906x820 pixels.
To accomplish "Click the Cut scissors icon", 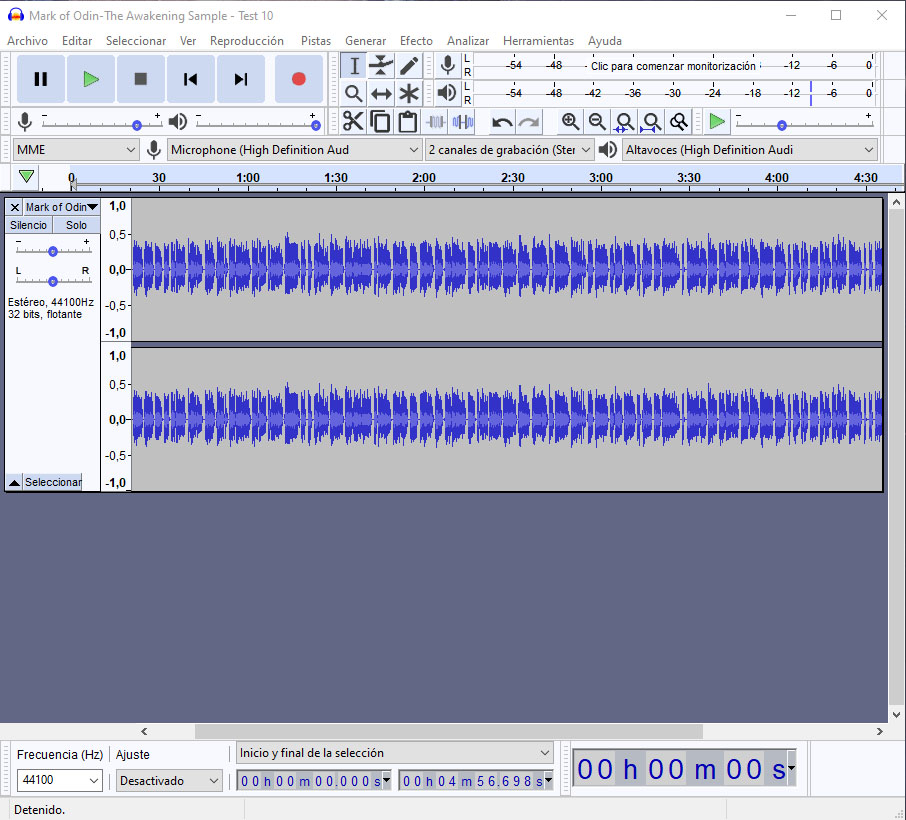I will (353, 122).
